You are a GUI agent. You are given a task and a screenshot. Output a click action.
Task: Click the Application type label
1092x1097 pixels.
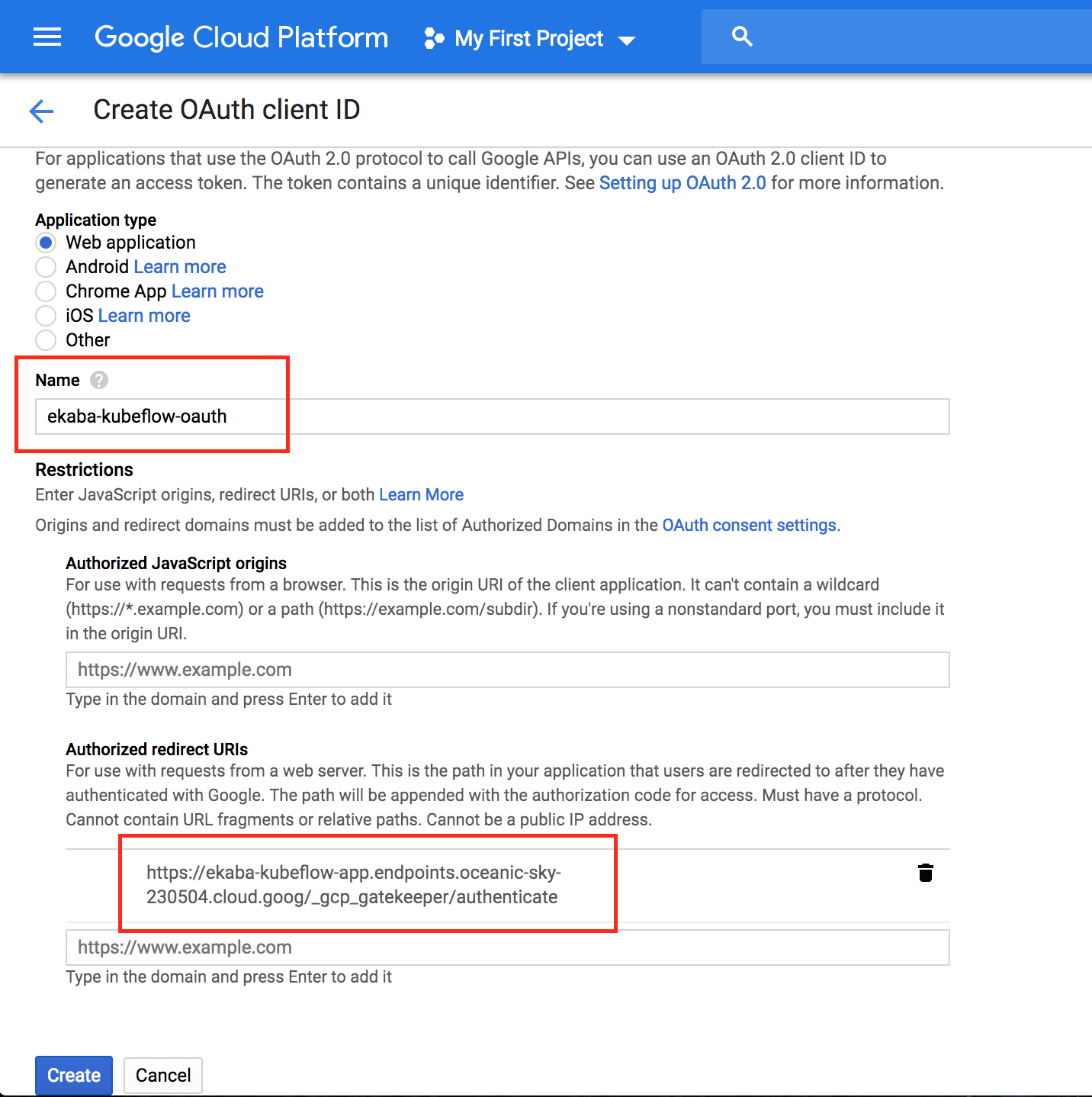[95, 220]
